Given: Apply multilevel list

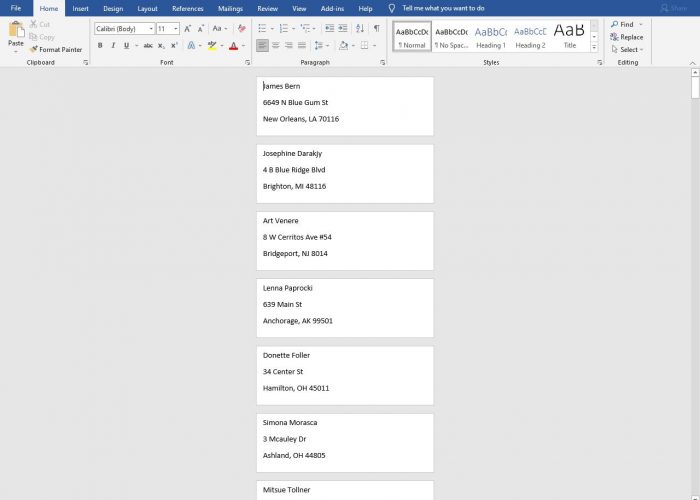Looking at the screenshot, I should (x=305, y=29).
